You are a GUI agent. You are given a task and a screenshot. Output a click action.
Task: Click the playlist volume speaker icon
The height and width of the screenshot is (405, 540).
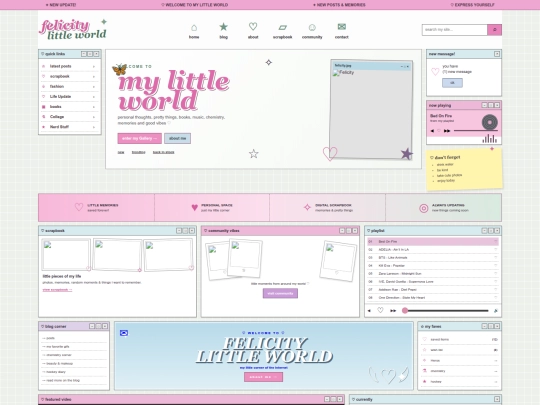click(496, 311)
